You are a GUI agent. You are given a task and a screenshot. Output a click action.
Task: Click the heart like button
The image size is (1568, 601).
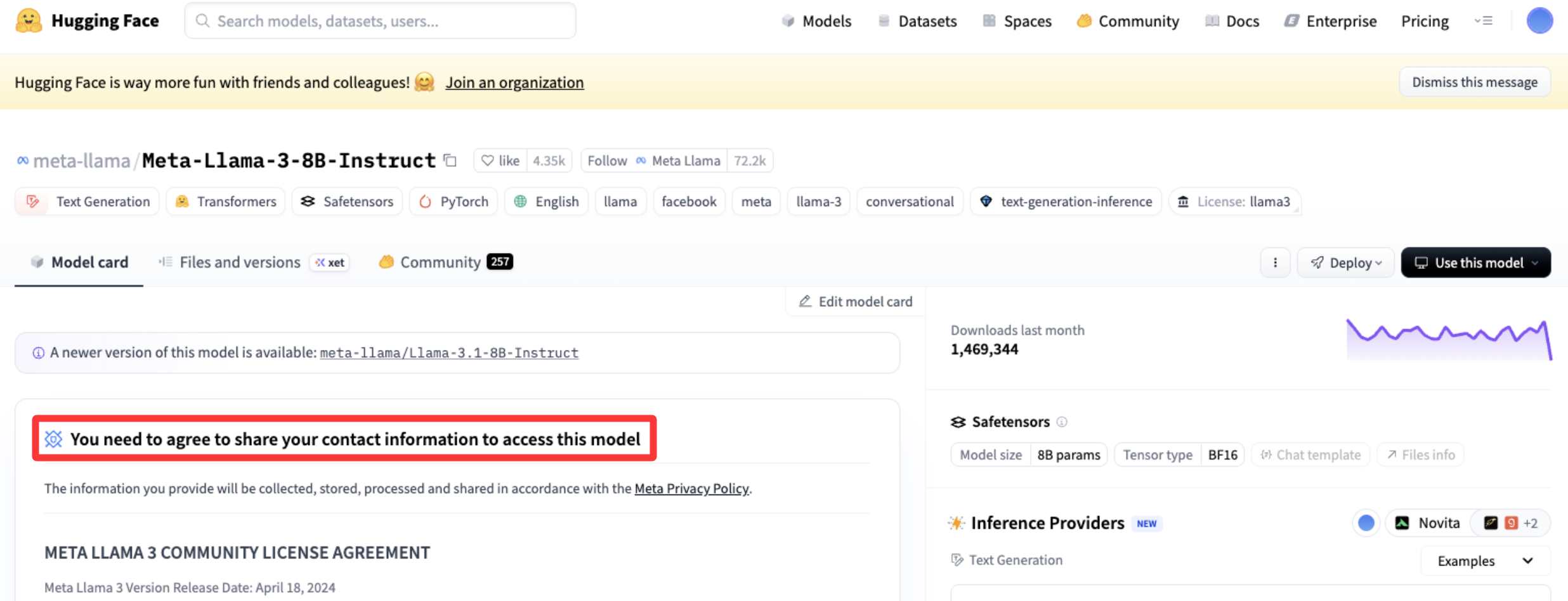click(500, 160)
